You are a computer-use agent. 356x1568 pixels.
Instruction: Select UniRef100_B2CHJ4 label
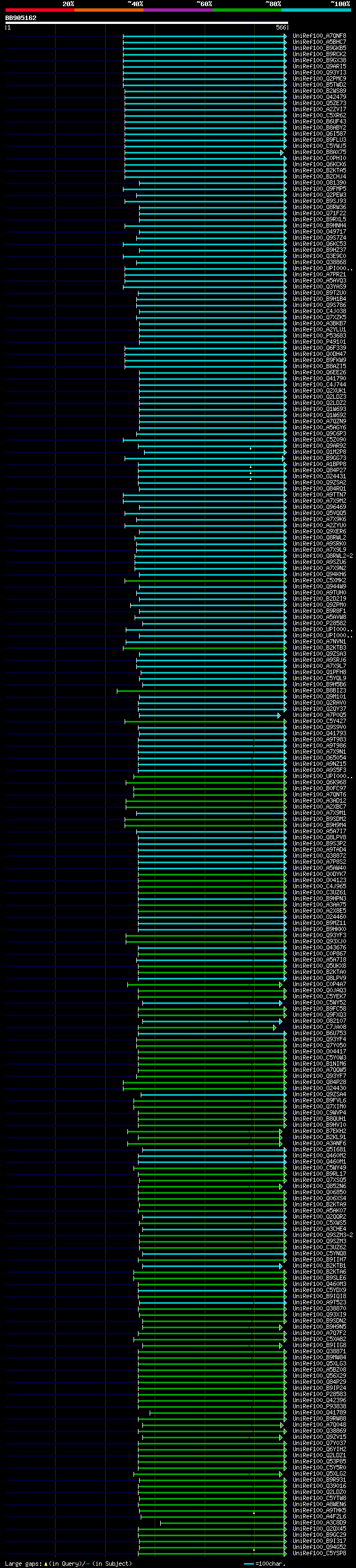click(x=319, y=176)
